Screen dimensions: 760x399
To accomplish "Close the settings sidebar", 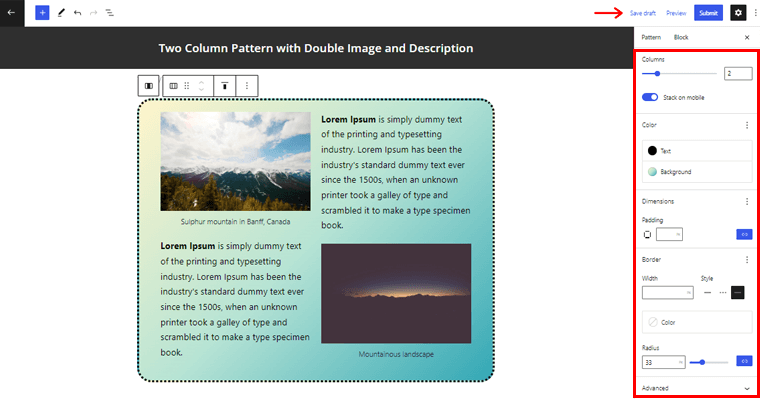I will point(747,37).
